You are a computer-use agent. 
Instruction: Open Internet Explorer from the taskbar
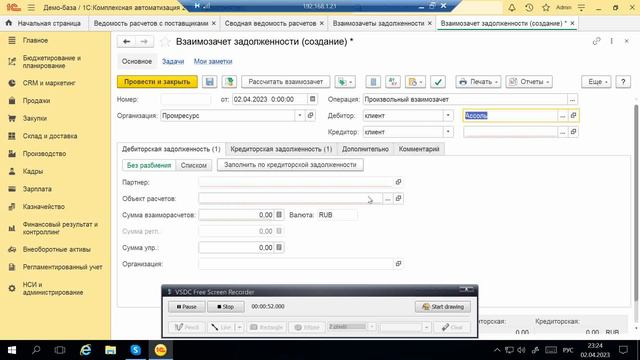[x=85, y=350]
